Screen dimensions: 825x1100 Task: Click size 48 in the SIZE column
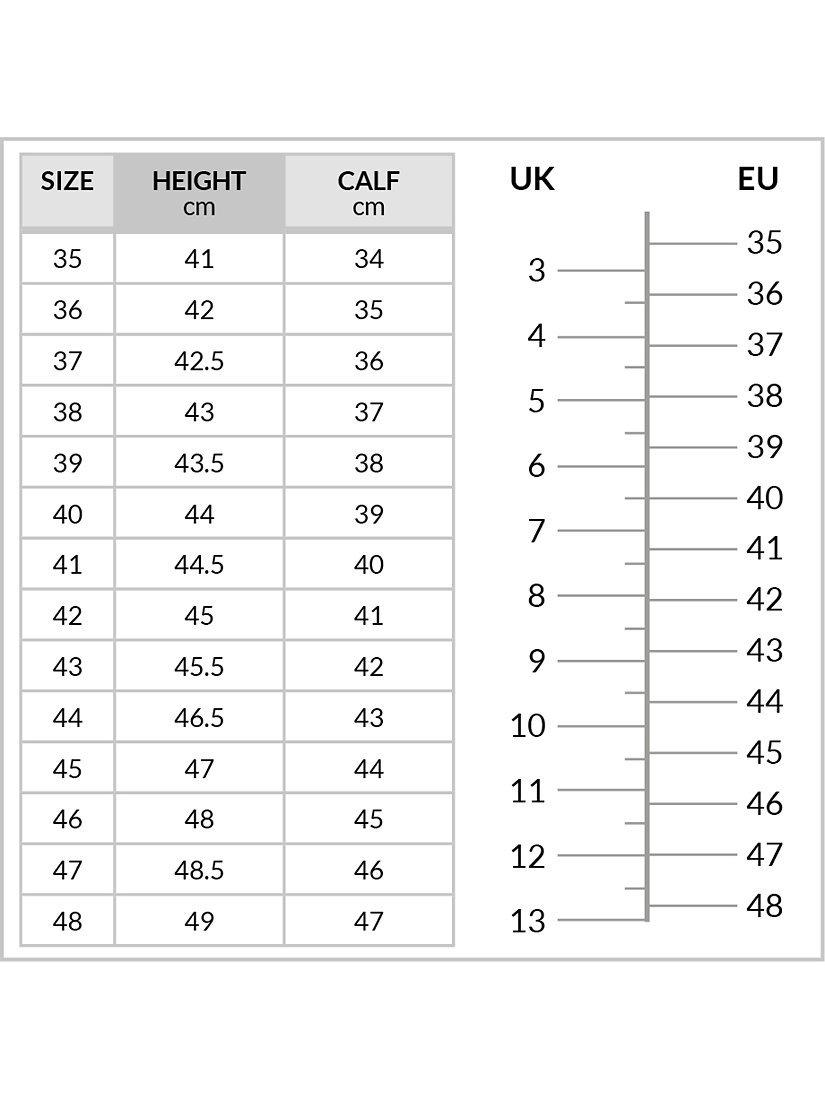pyautogui.click(x=67, y=921)
